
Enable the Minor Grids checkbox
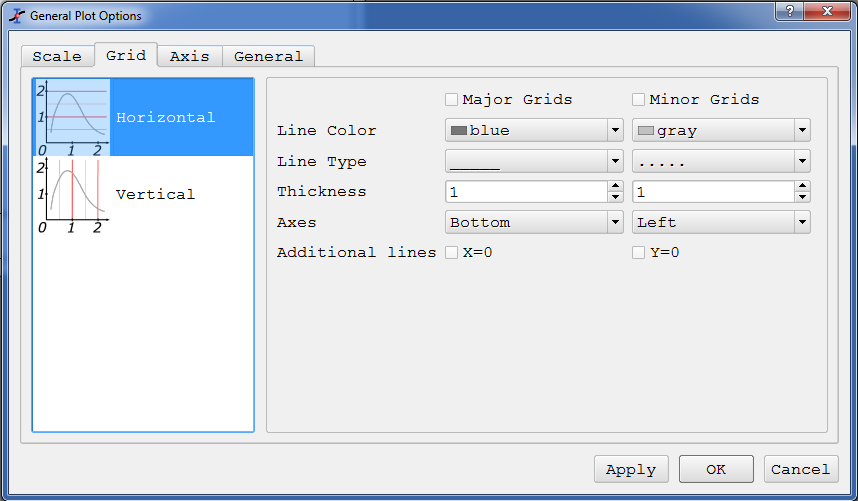point(639,100)
